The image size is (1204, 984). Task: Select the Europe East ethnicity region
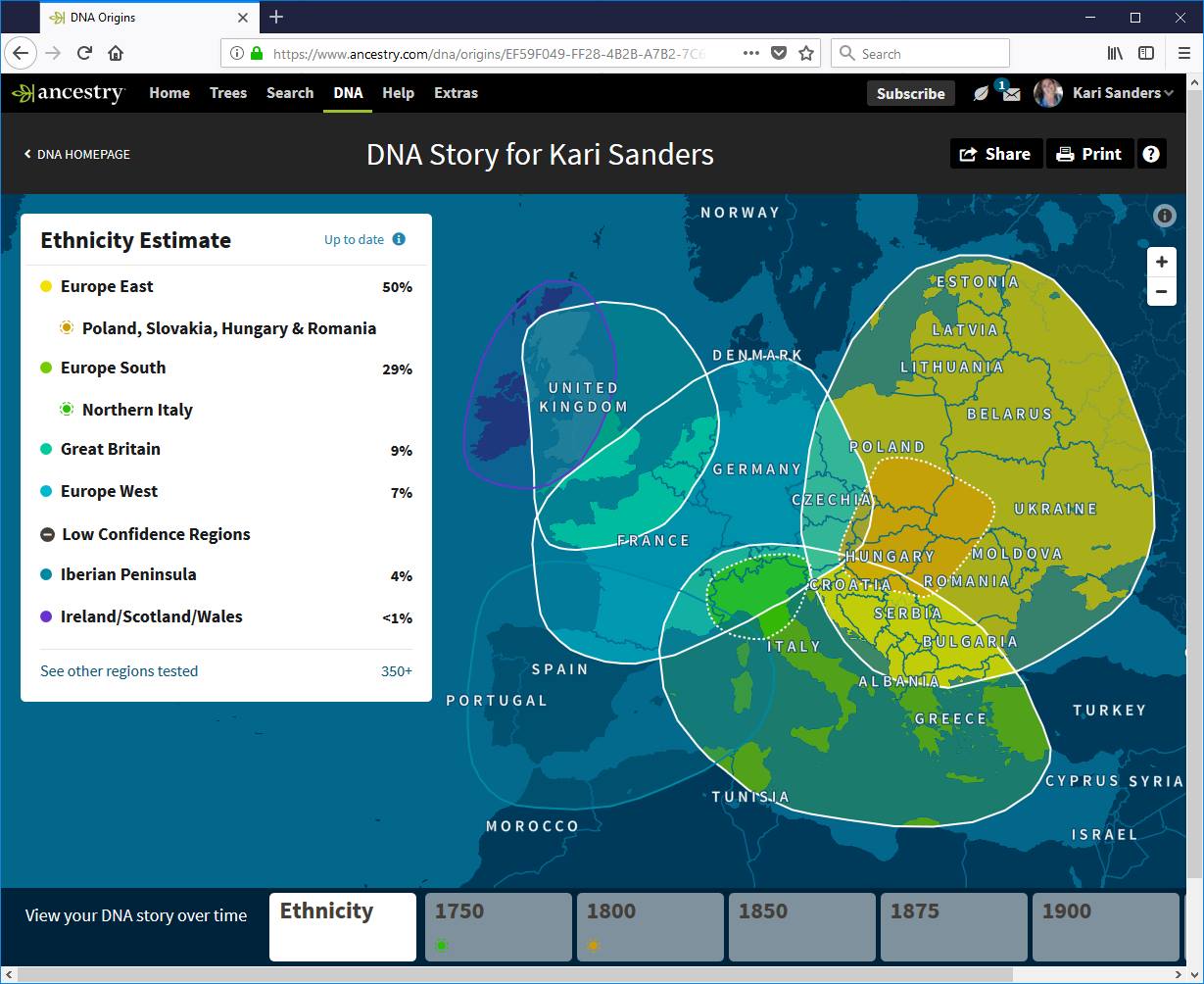107,286
